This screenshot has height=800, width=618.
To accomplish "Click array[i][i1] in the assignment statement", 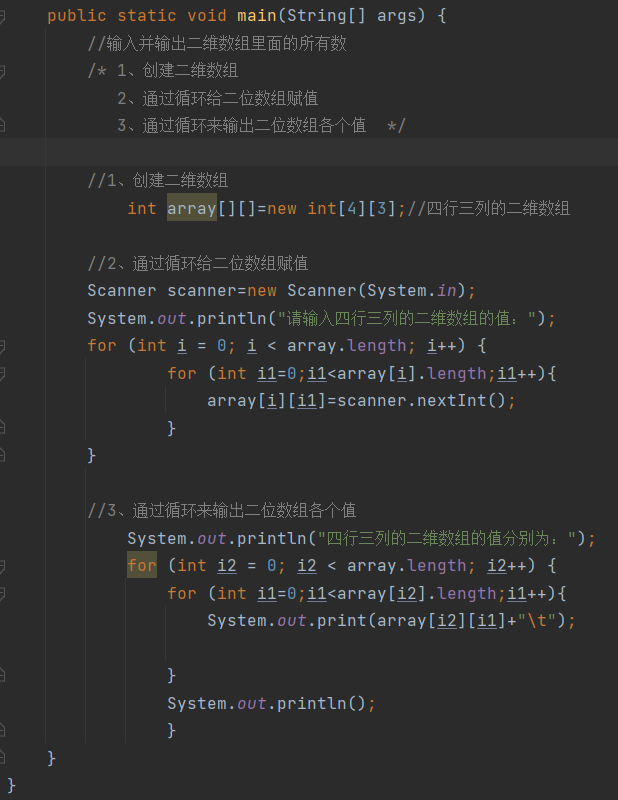I will [x=266, y=401].
